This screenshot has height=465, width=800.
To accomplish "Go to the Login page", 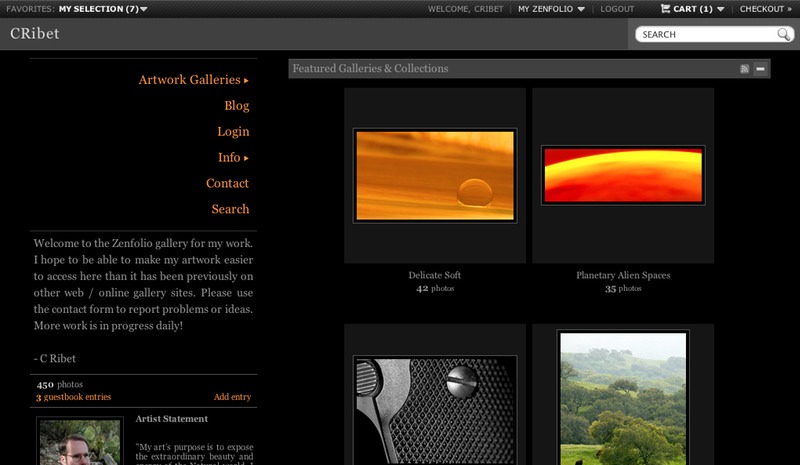I will [233, 132].
